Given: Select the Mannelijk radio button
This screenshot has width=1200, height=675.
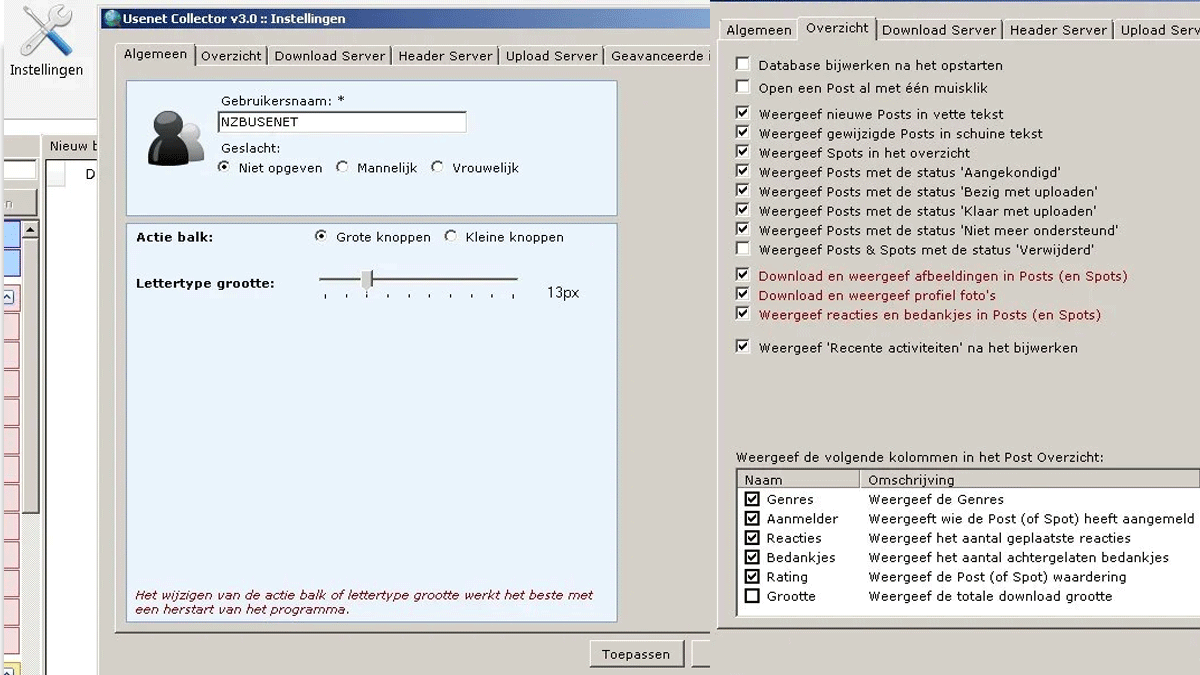Looking at the screenshot, I should [x=343, y=168].
